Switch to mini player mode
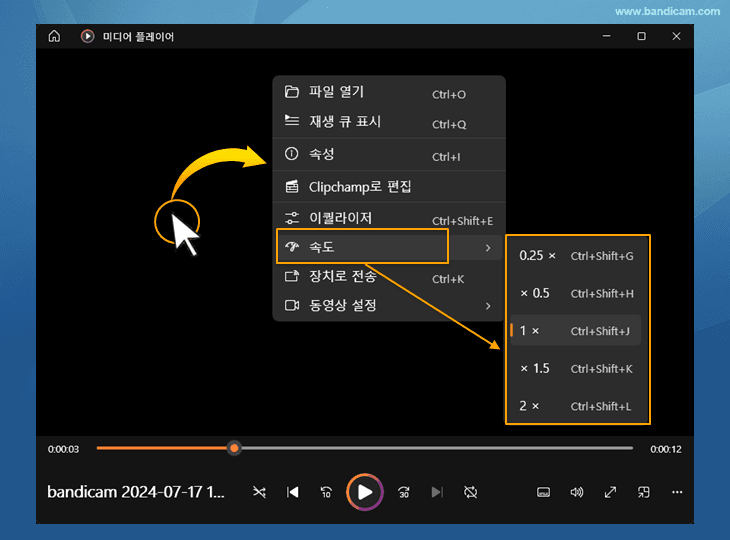Viewport: 730px width, 540px height. [644, 492]
